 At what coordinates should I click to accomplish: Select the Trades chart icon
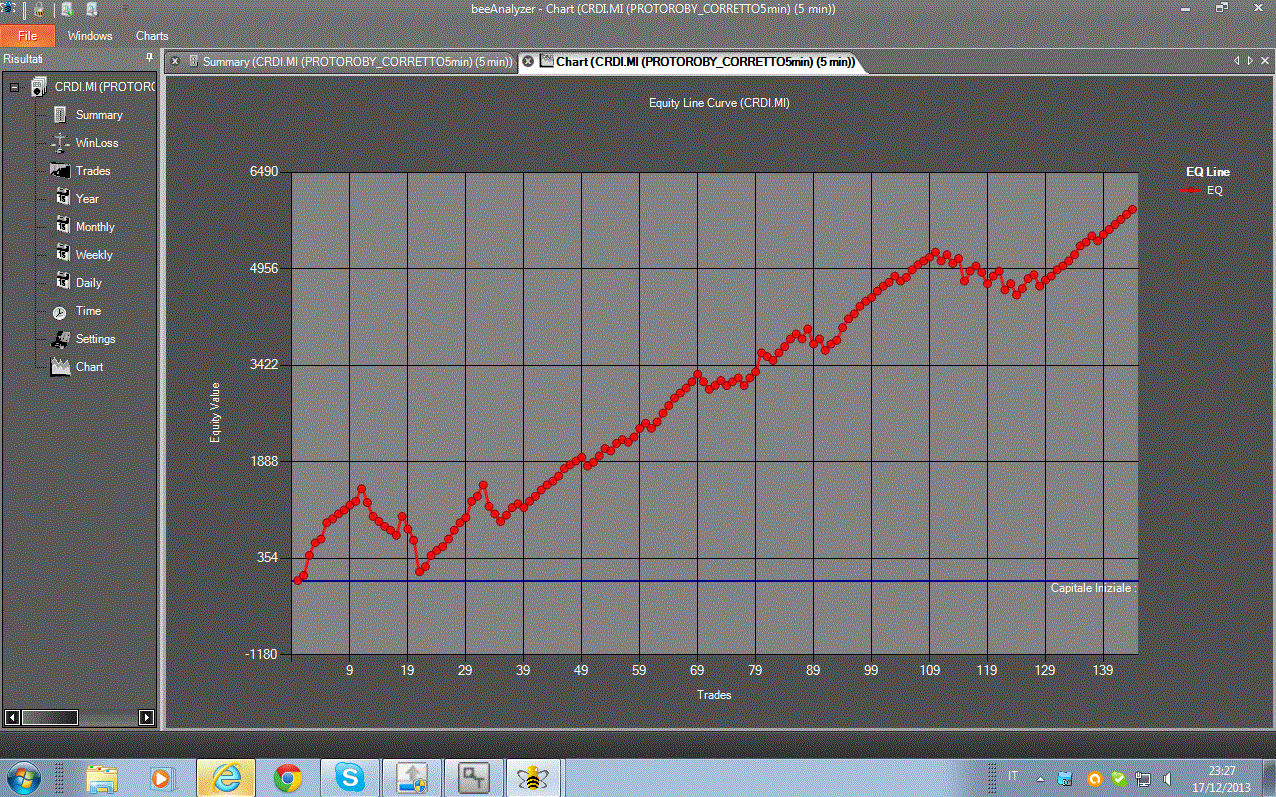(60, 171)
